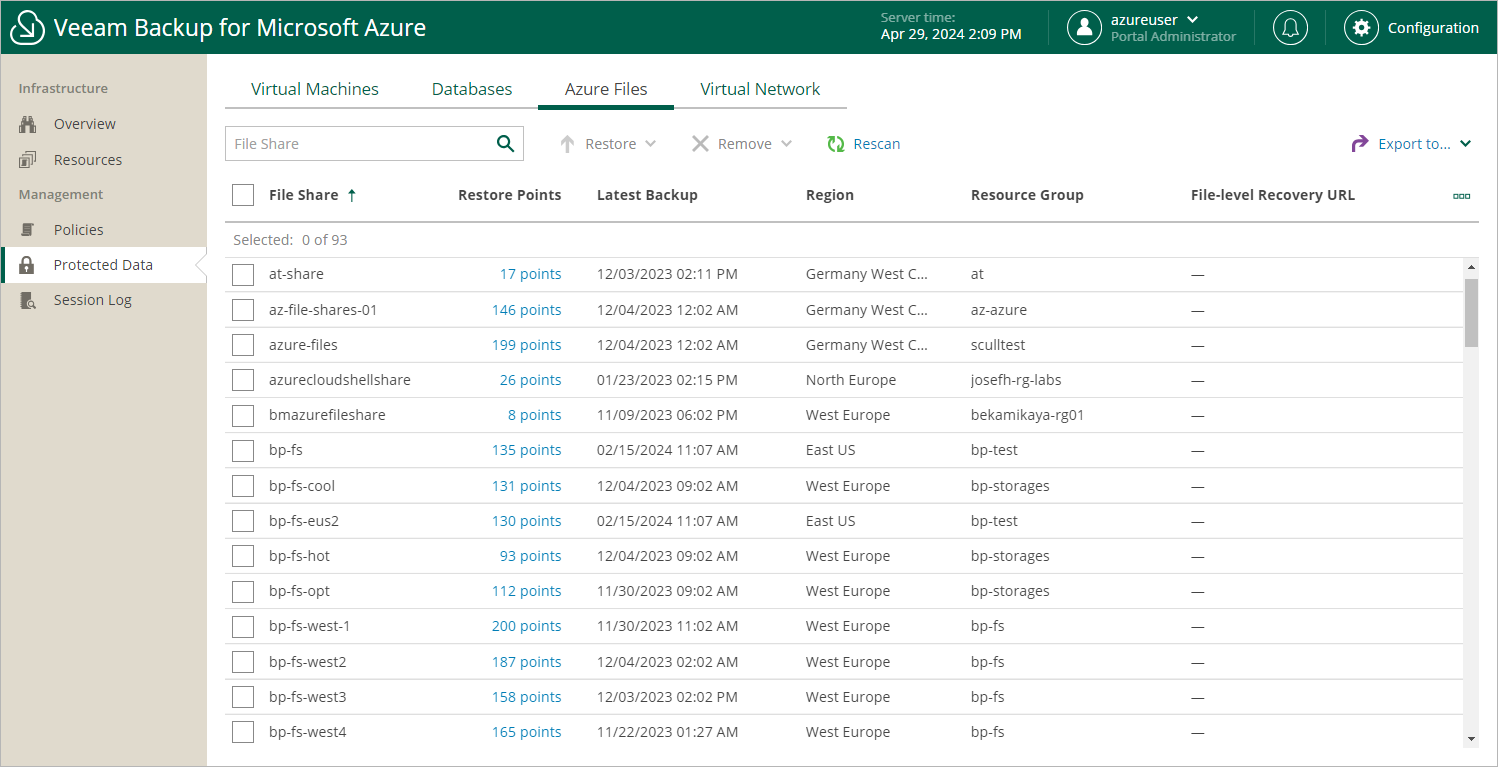Open 199 points link for azure-files
This screenshot has width=1498, height=767.
tap(526, 345)
